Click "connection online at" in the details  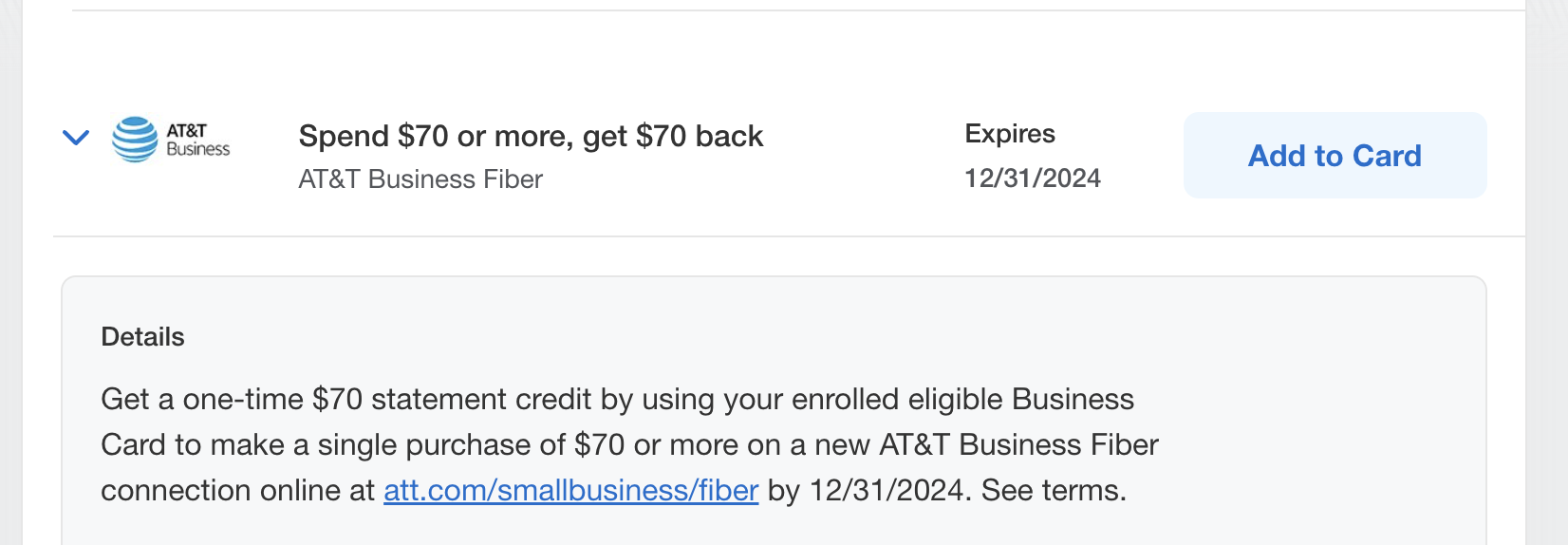click(x=237, y=491)
